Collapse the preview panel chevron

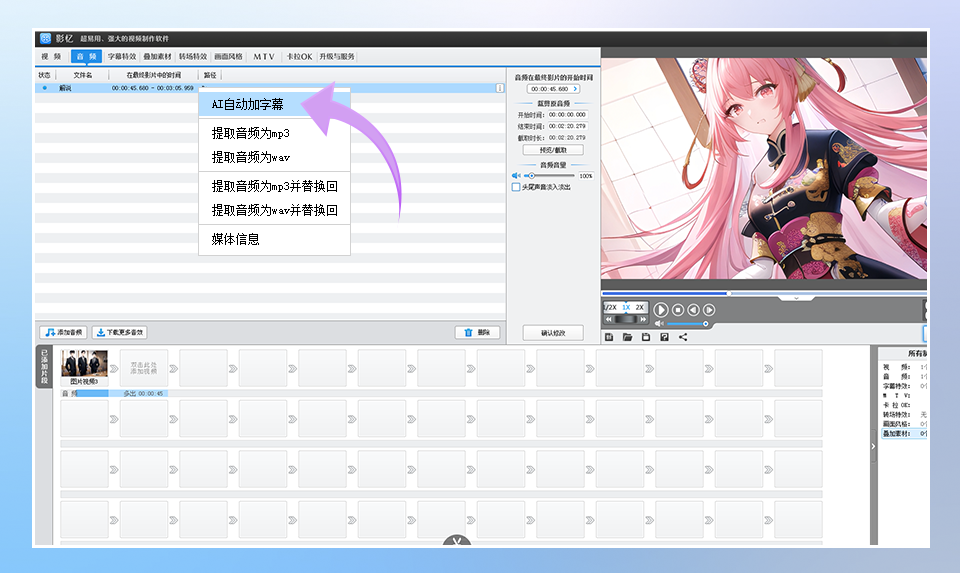[796, 298]
